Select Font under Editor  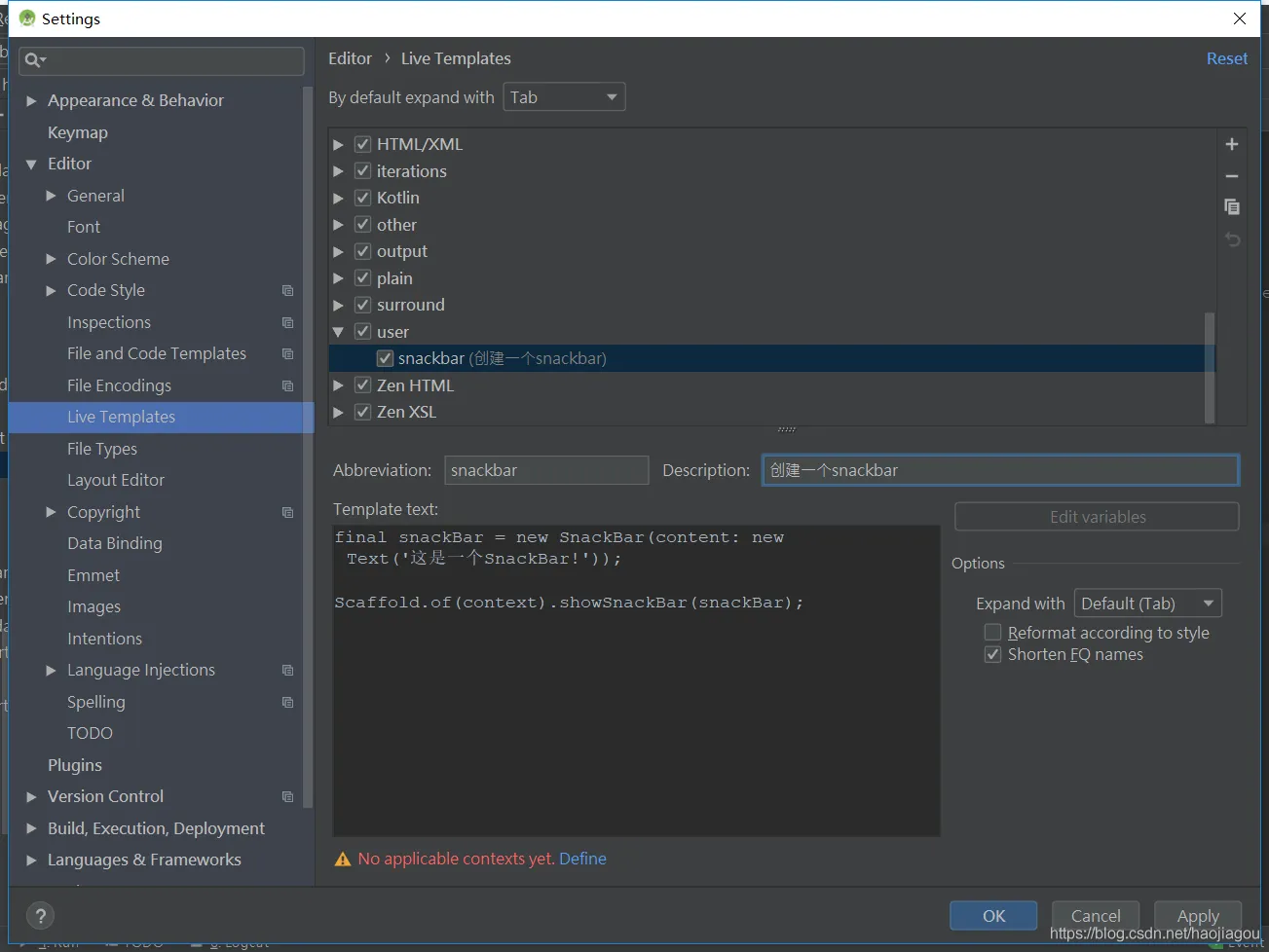tap(84, 227)
